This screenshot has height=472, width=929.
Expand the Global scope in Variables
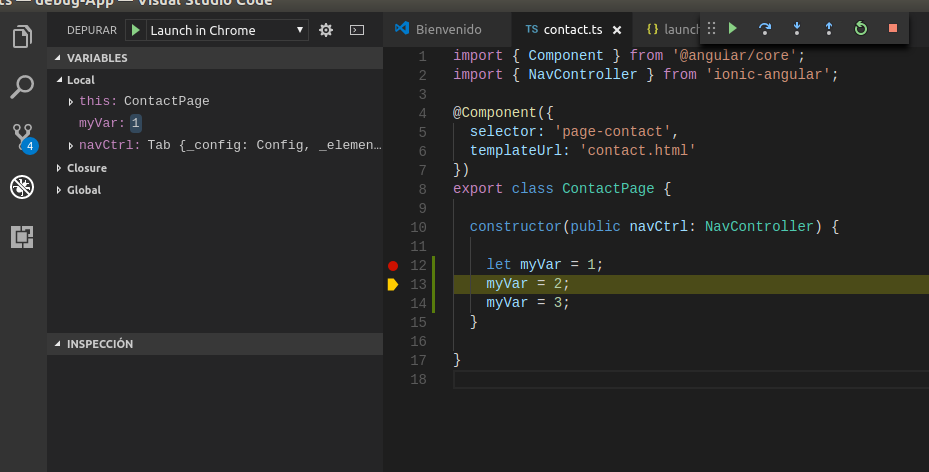(83, 190)
